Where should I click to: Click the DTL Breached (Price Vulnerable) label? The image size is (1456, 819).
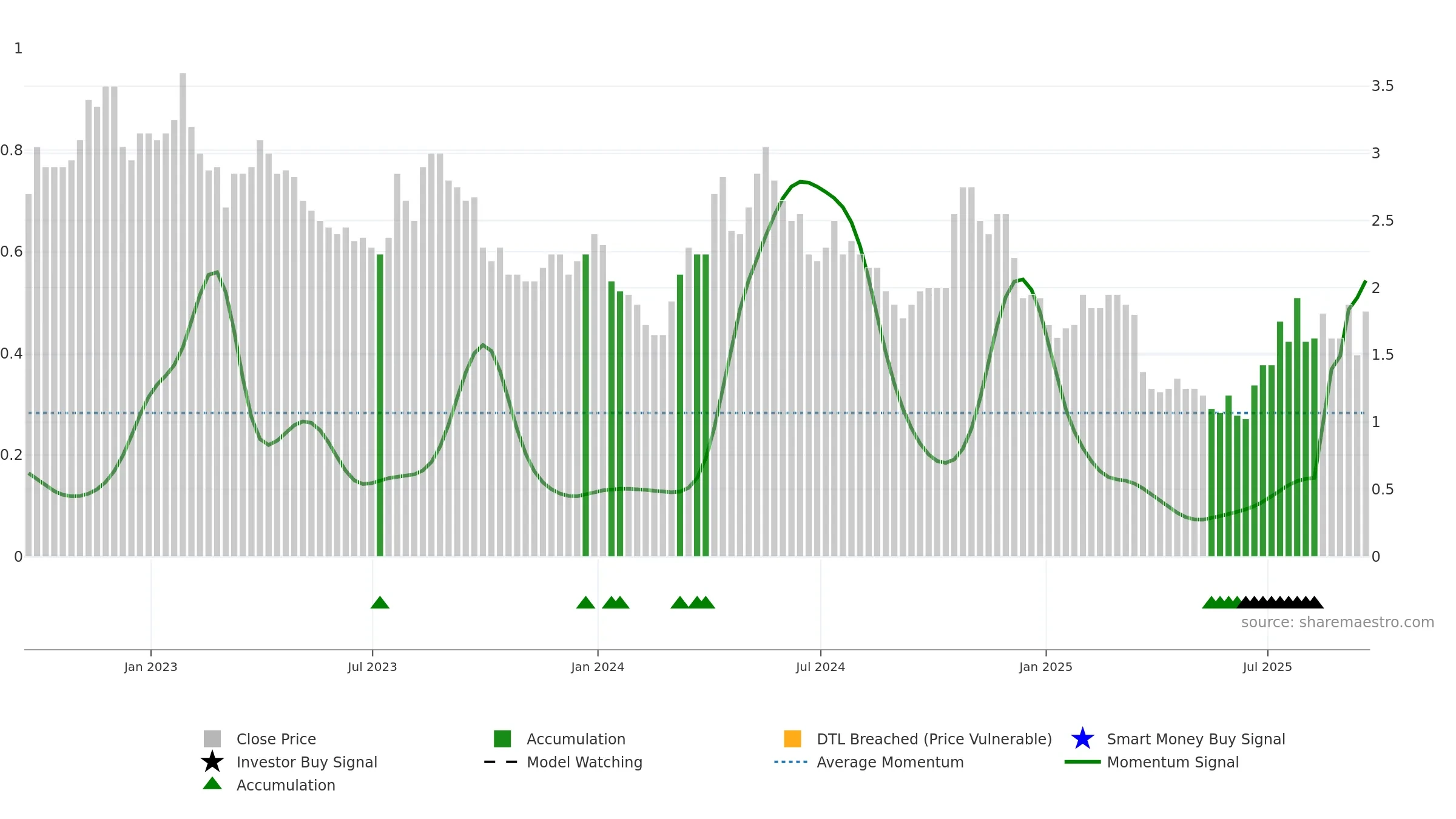click(934, 739)
